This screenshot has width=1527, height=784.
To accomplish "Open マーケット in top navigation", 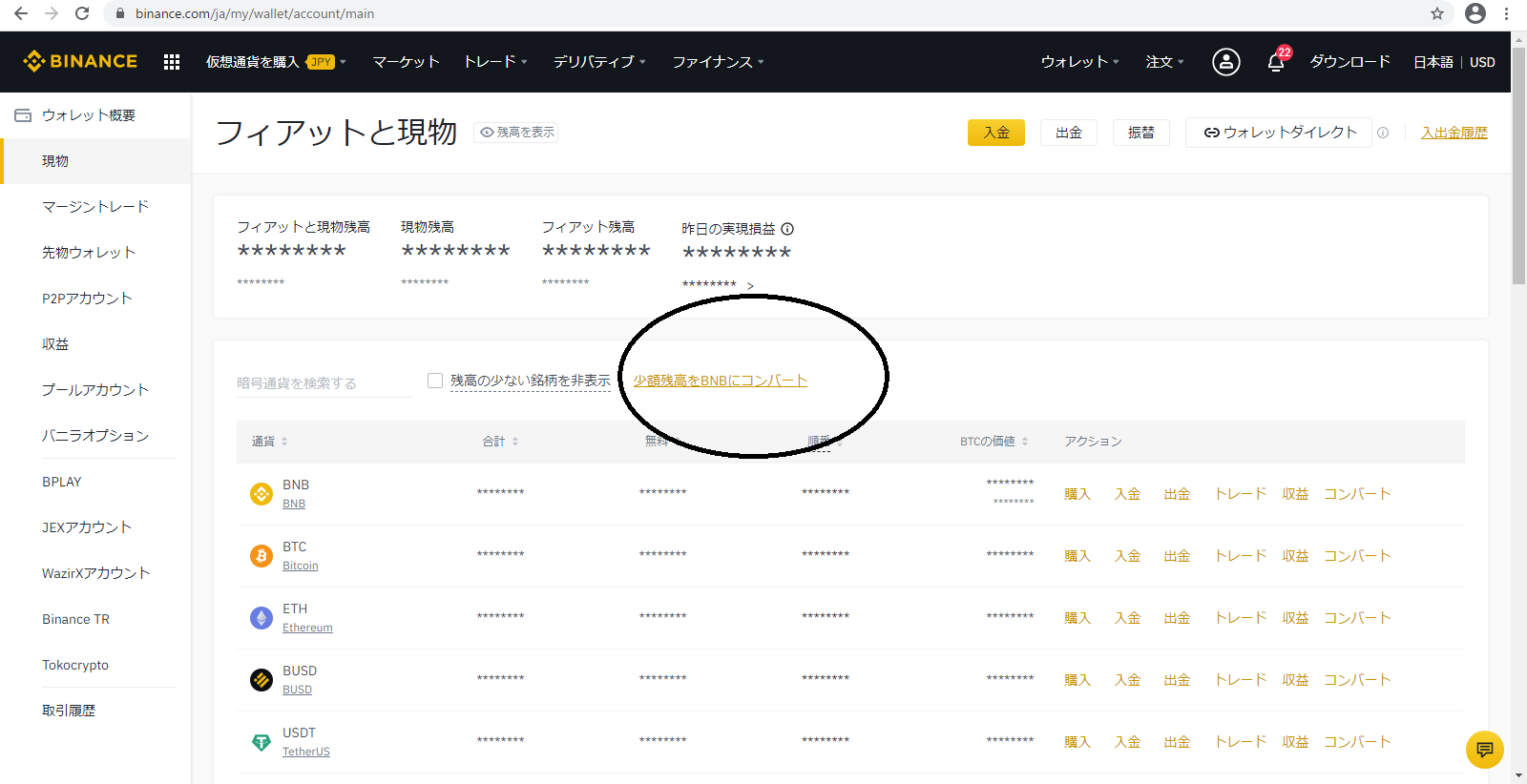I will tap(406, 62).
